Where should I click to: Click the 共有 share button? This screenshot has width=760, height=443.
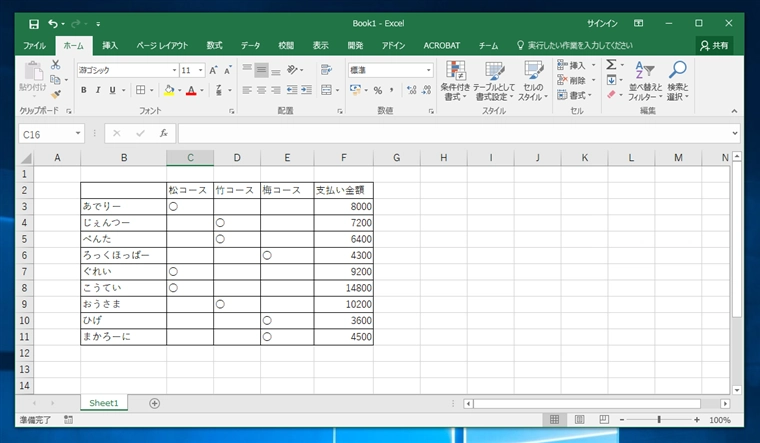pyautogui.click(x=714, y=46)
